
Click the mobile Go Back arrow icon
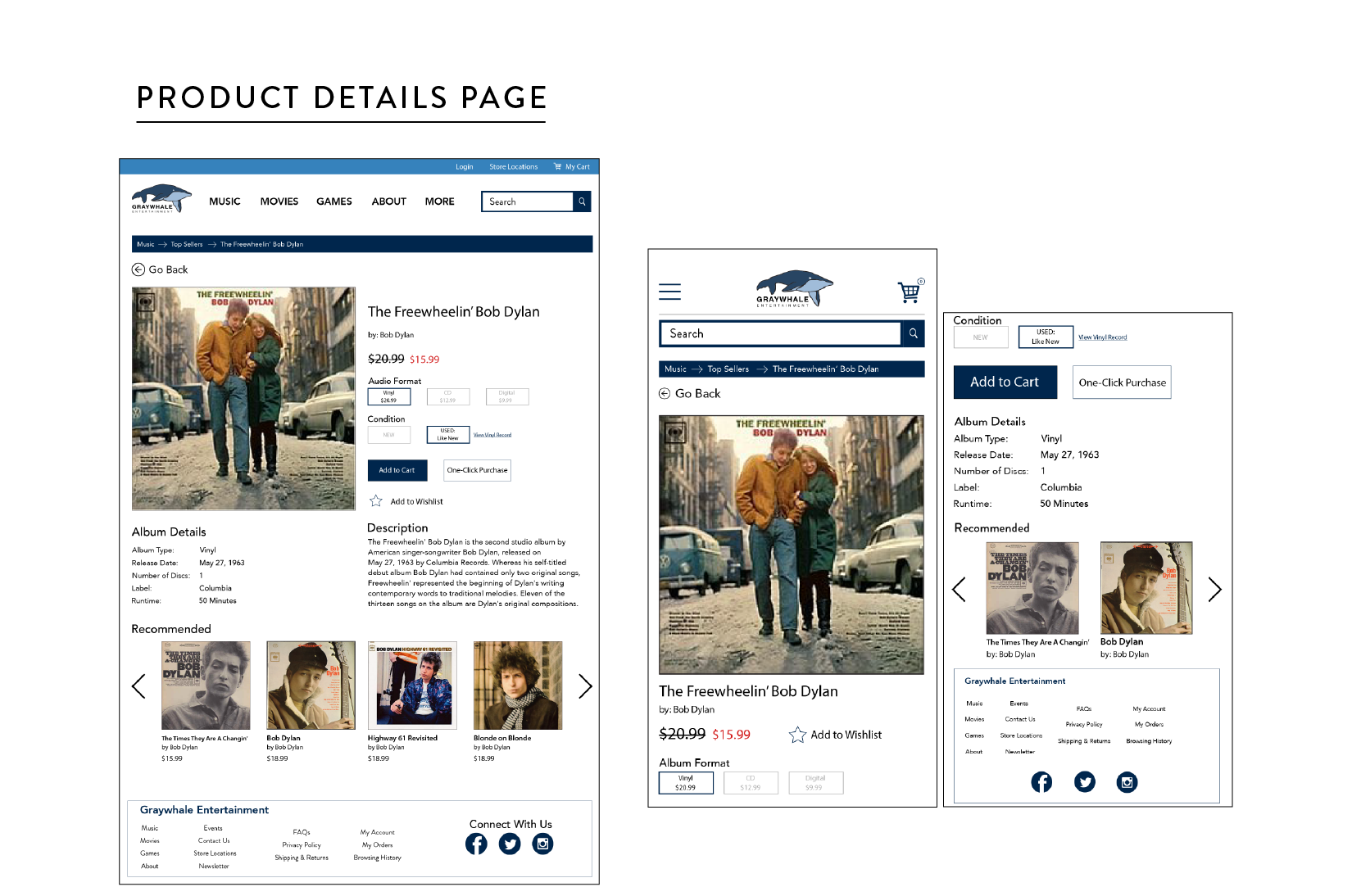point(665,394)
